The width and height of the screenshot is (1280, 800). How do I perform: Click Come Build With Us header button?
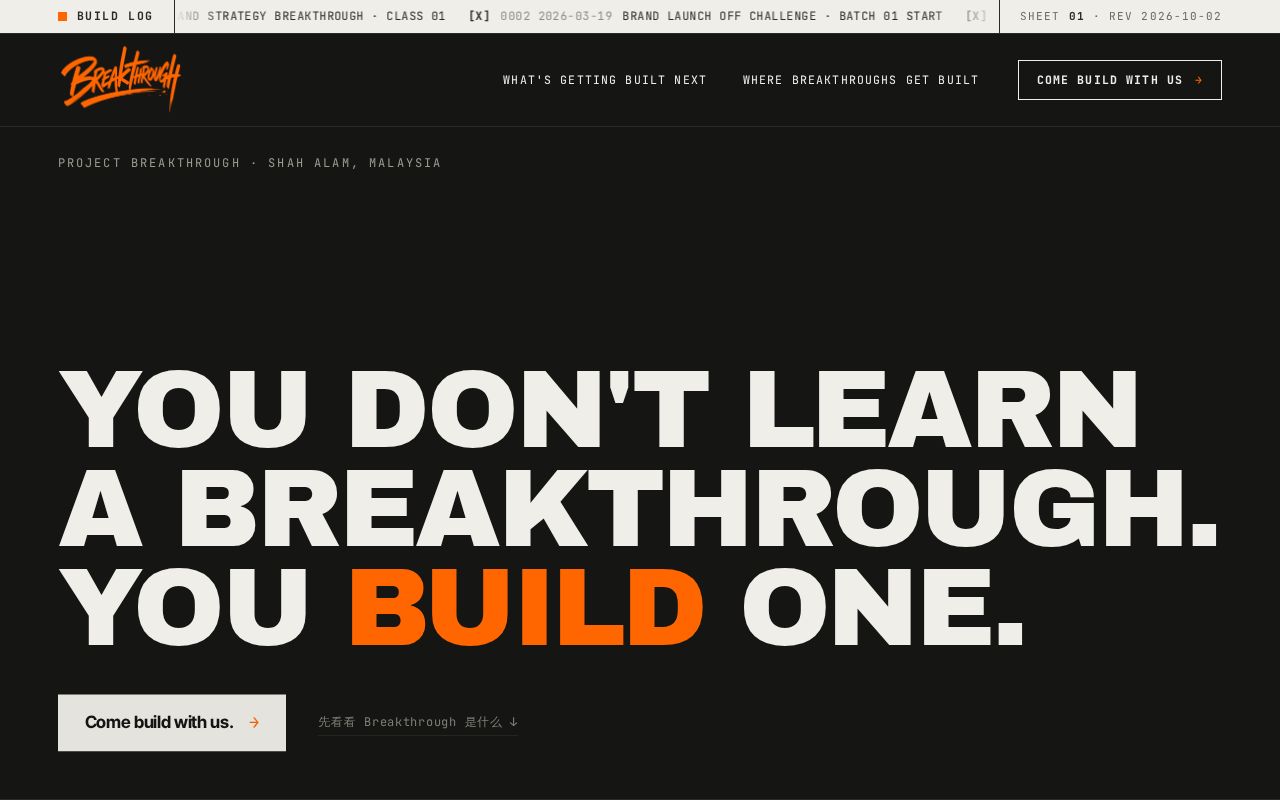pos(1120,80)
